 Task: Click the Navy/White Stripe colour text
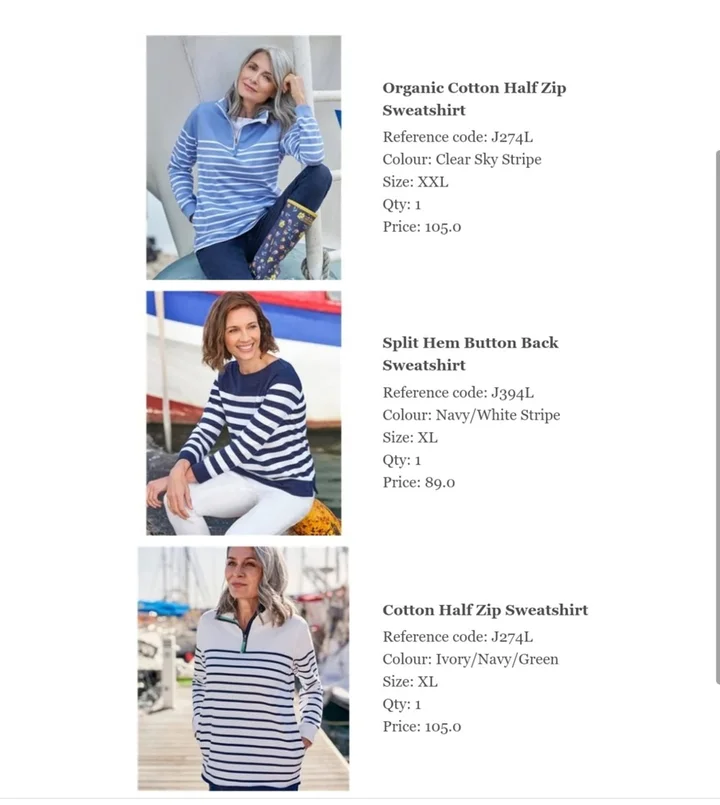[x=498, y=415]
